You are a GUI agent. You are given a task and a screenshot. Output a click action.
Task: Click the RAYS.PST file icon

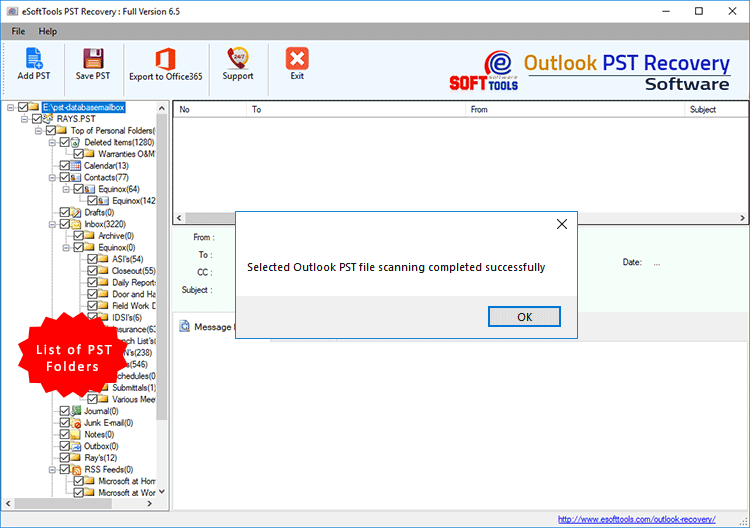(x=48, y=119)
